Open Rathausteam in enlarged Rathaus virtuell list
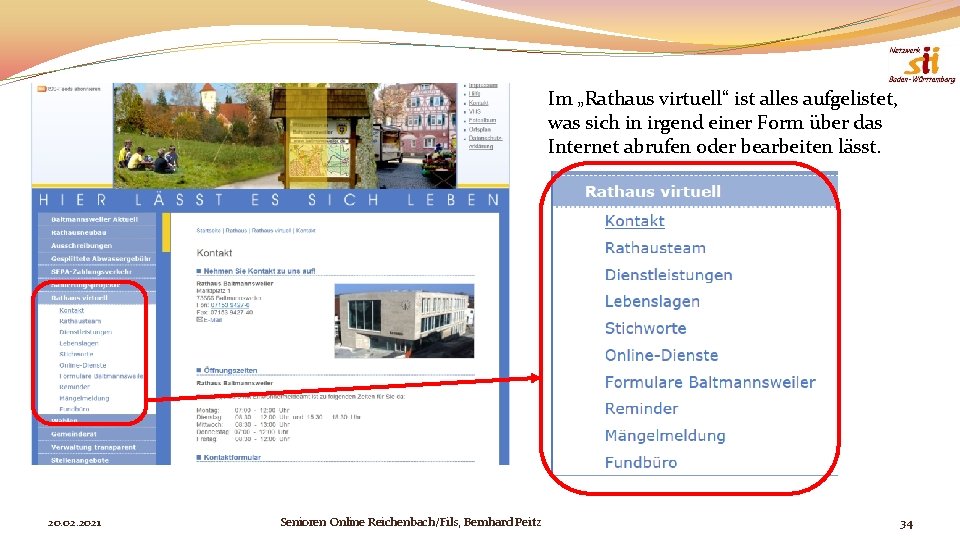This screenshot has width=960, height=540. point(655,248)
